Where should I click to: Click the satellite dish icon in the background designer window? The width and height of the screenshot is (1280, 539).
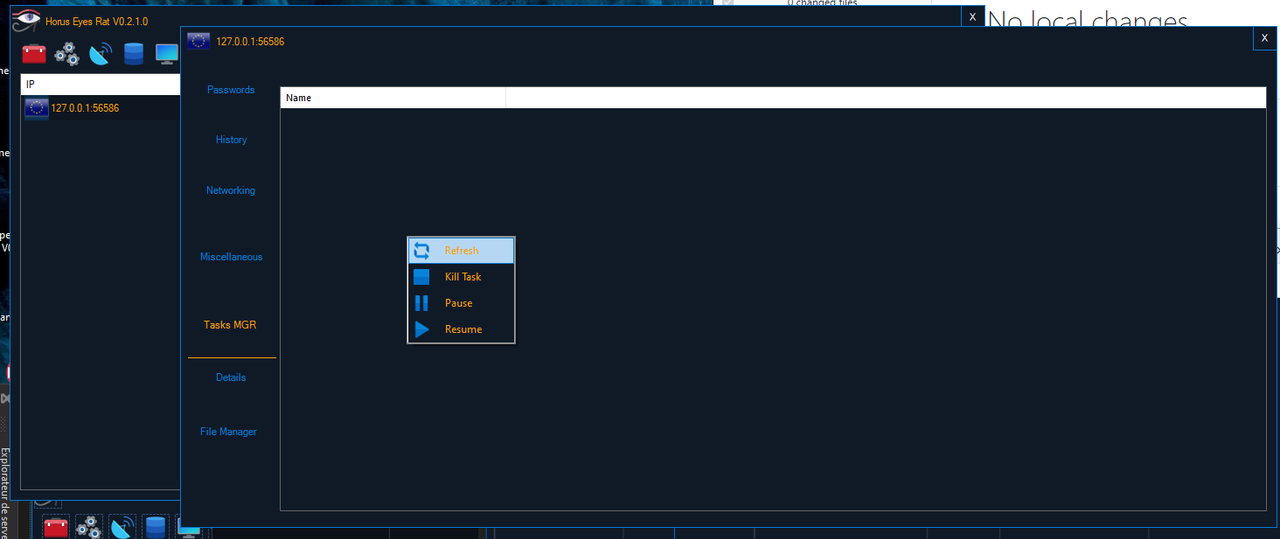122,527
